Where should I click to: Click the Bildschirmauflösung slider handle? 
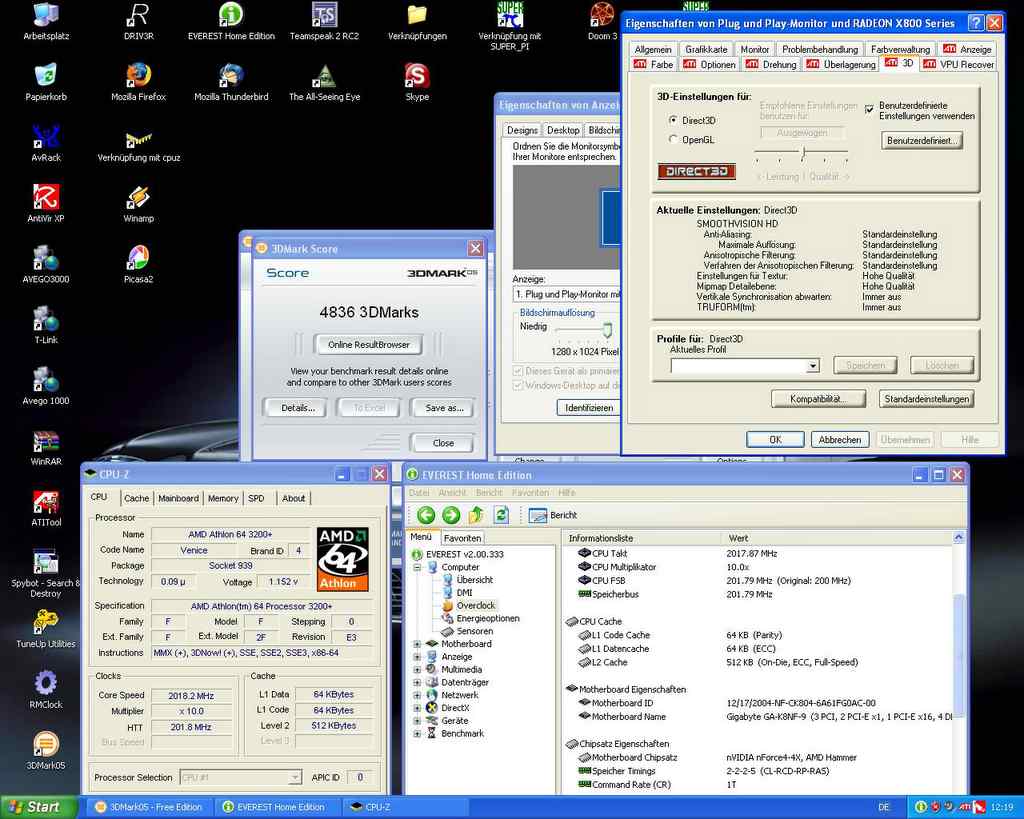pos(607,329)
